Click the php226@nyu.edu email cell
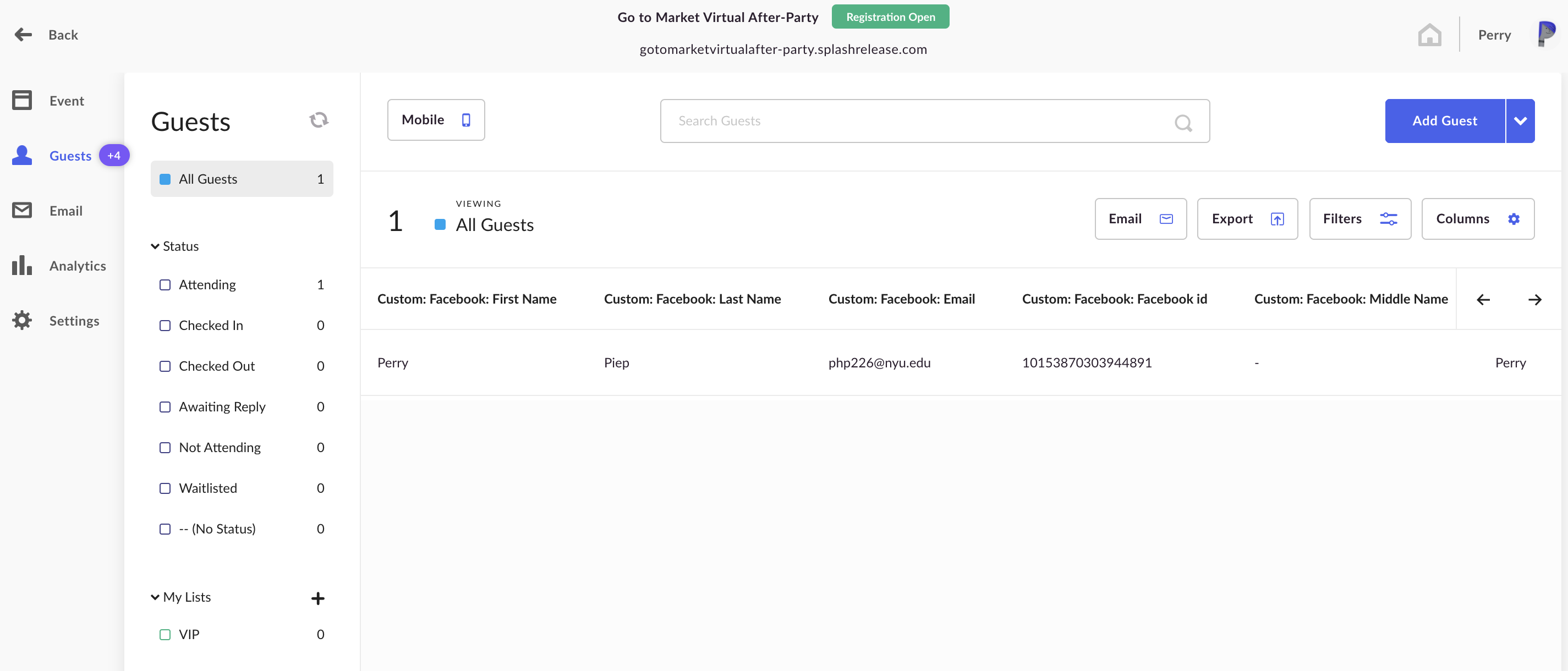Viewport: 1568px width, 671px height. [879, 362]
